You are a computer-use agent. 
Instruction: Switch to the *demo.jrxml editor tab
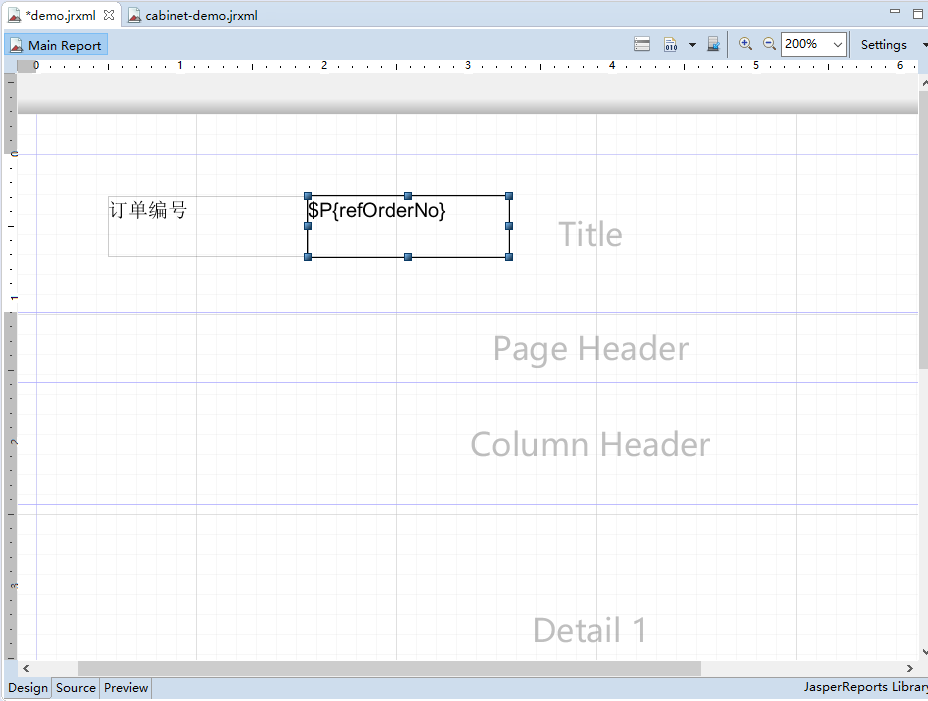click(60, 15)
